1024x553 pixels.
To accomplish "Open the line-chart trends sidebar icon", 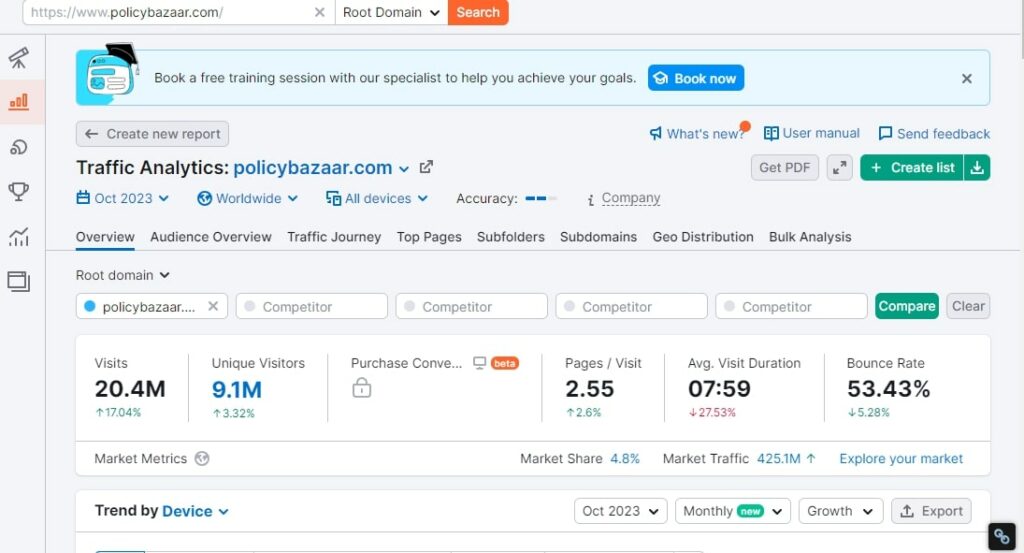I will [x=19, y=236].
